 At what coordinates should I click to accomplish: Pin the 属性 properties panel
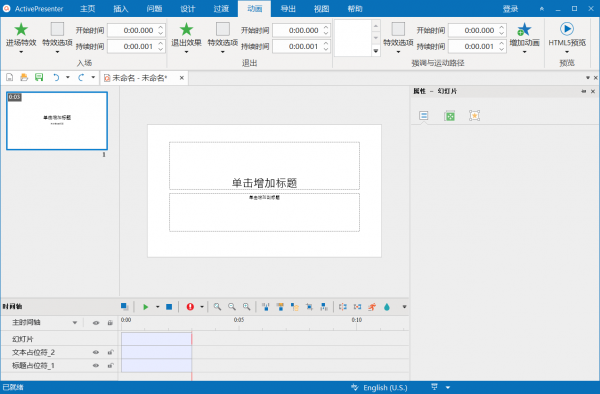[583, 91]
